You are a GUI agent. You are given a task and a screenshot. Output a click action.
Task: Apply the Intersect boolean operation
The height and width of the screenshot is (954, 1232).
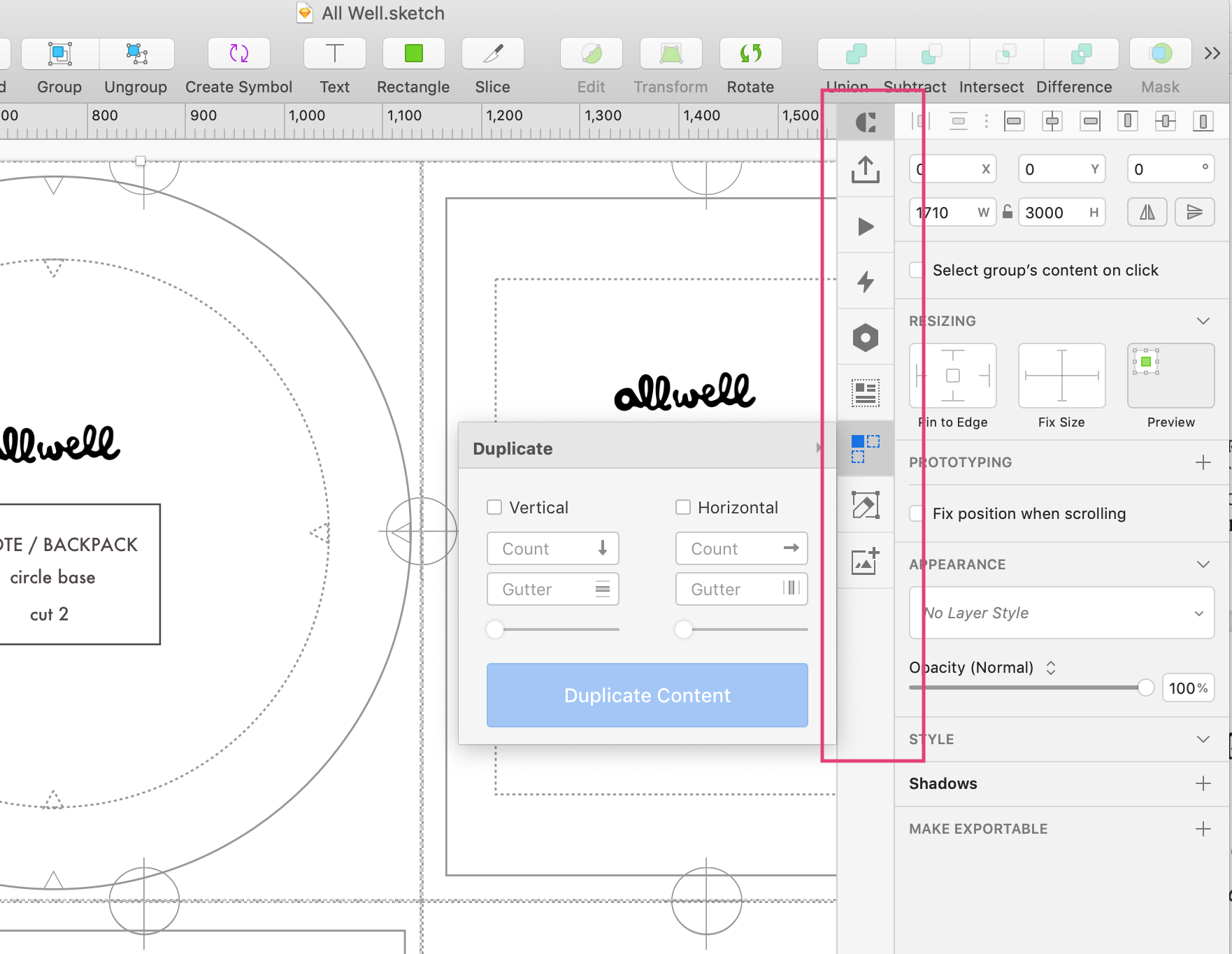(1006, 54)
